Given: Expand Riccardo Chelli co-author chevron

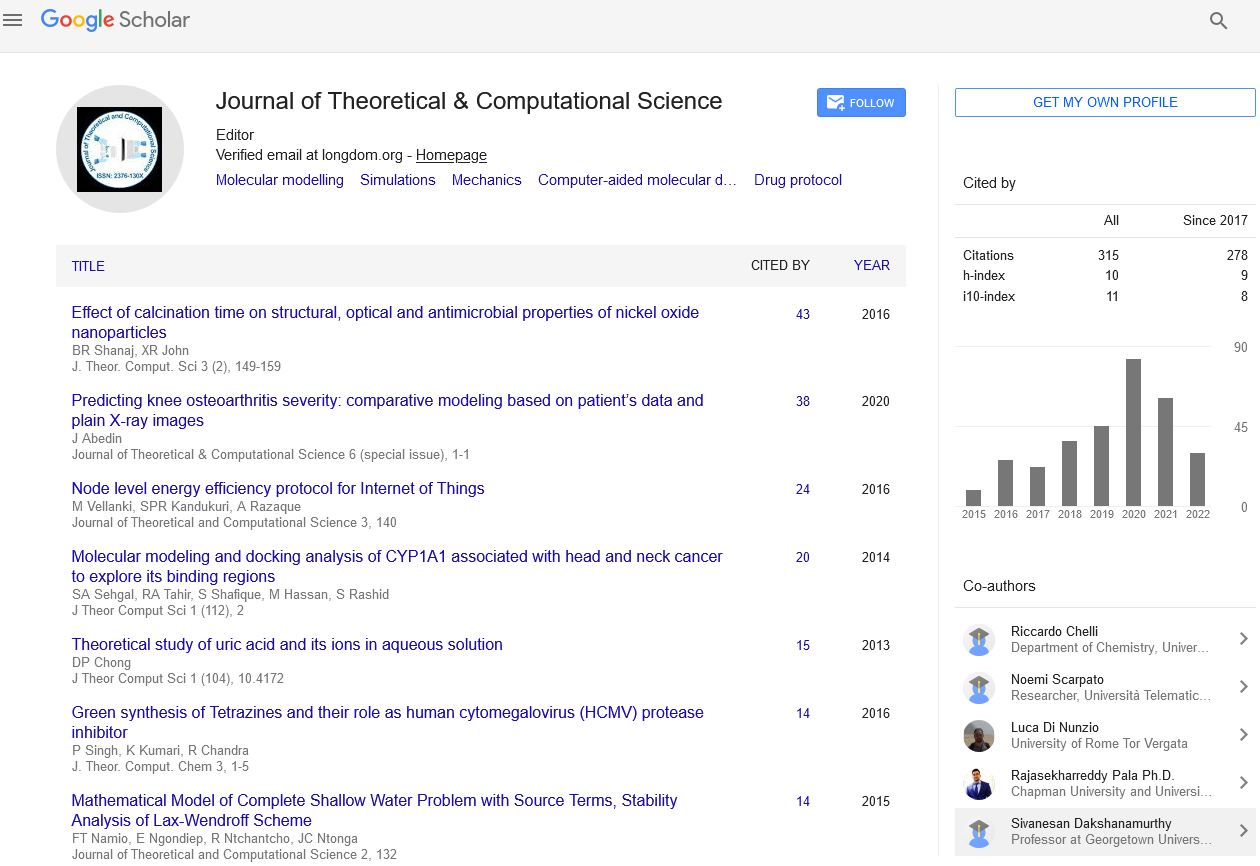Looking at the screenshot, I should 1243,639.
